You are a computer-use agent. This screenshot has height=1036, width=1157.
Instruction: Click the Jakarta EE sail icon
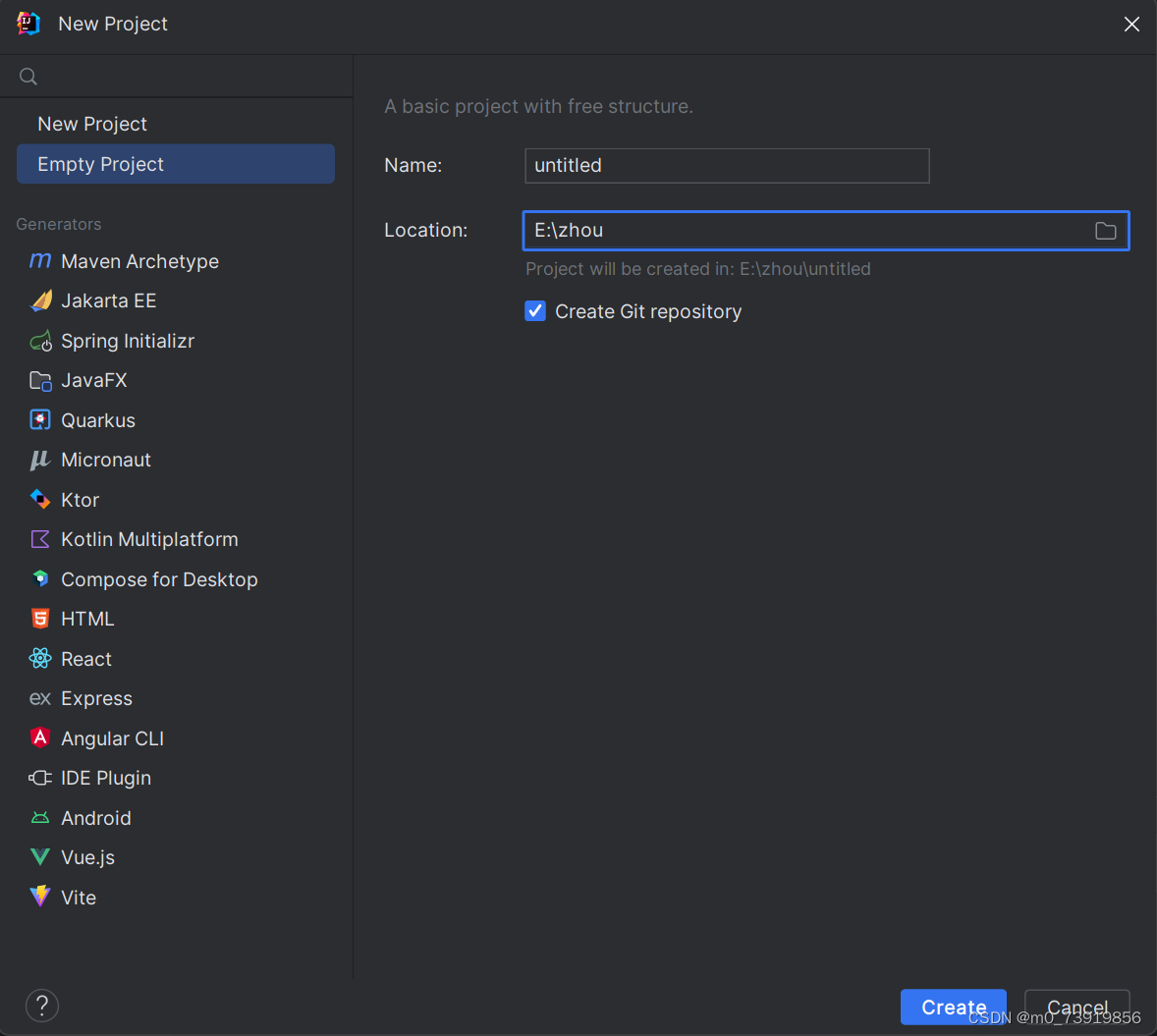[40, 301]
